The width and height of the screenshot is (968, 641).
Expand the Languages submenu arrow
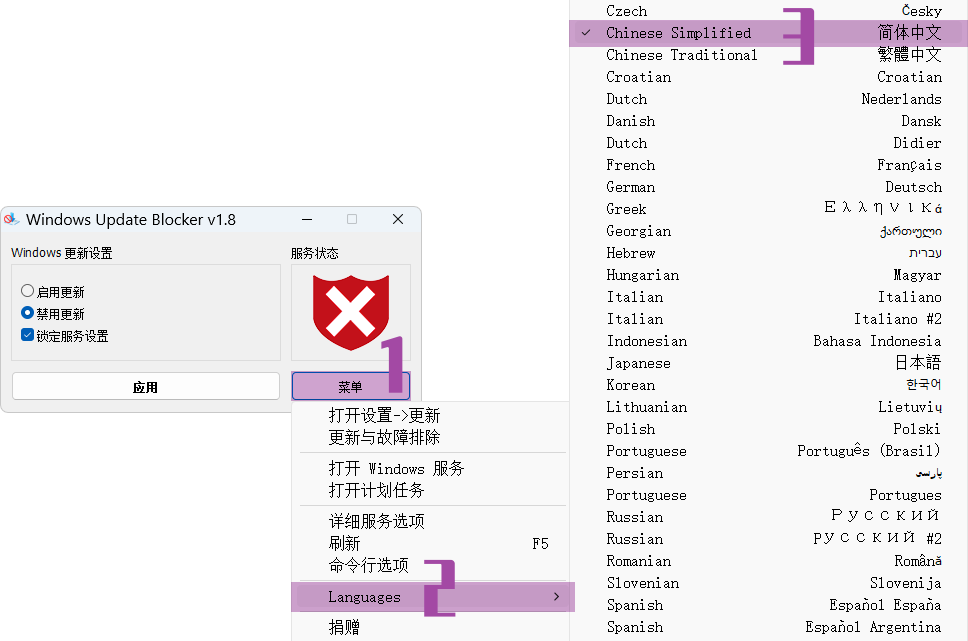point(556,597)
